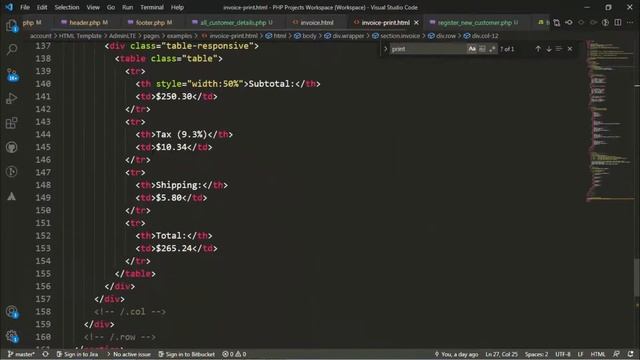
Task: Switch to all_customer_details.php tab
Action: click(x=233, y=23)
